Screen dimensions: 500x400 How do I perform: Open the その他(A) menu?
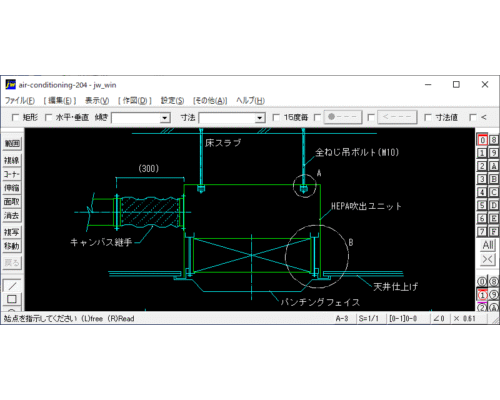point(210,100)
